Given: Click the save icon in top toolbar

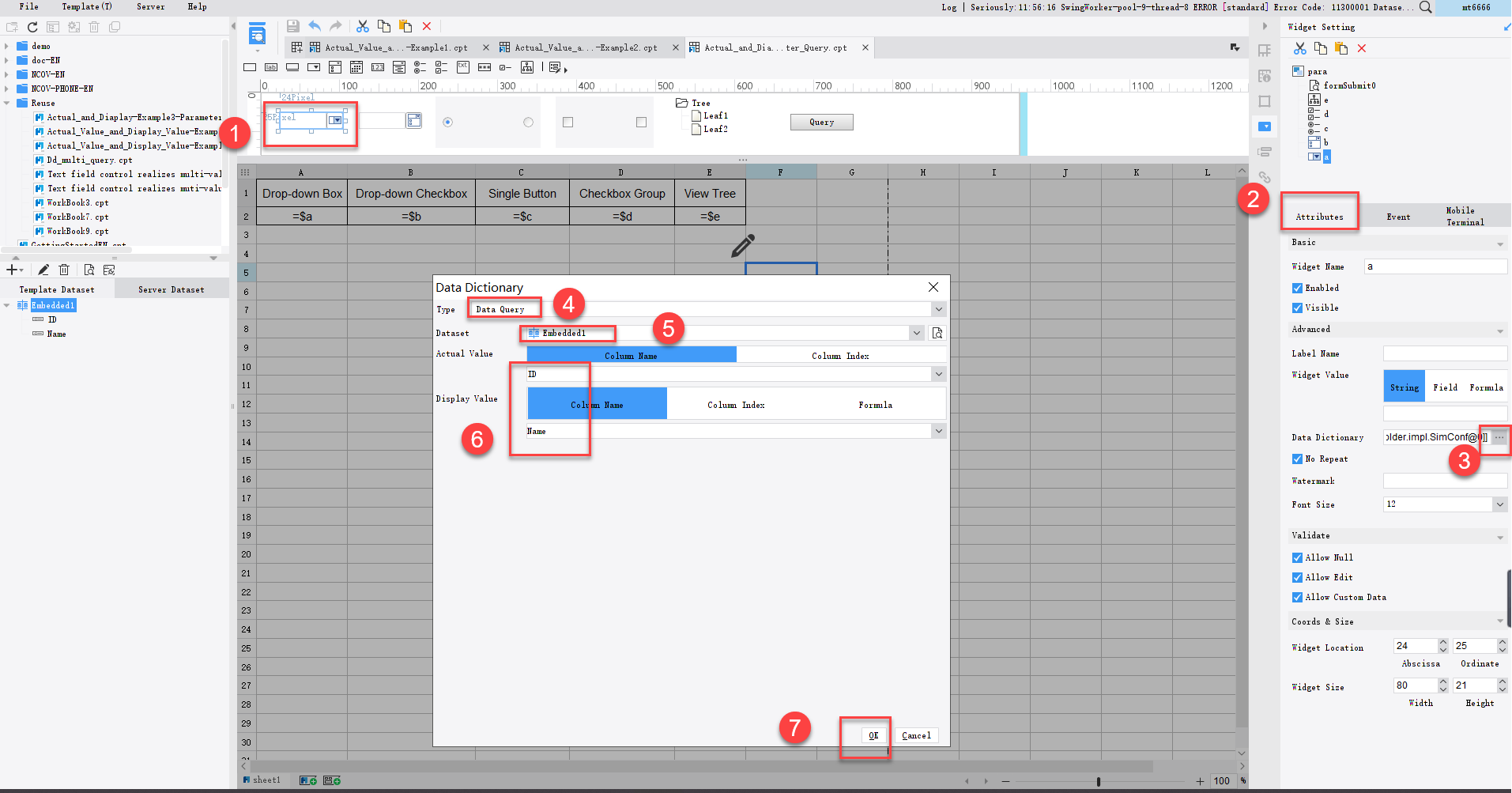Looking at the screenshot, I should (292, 26).
